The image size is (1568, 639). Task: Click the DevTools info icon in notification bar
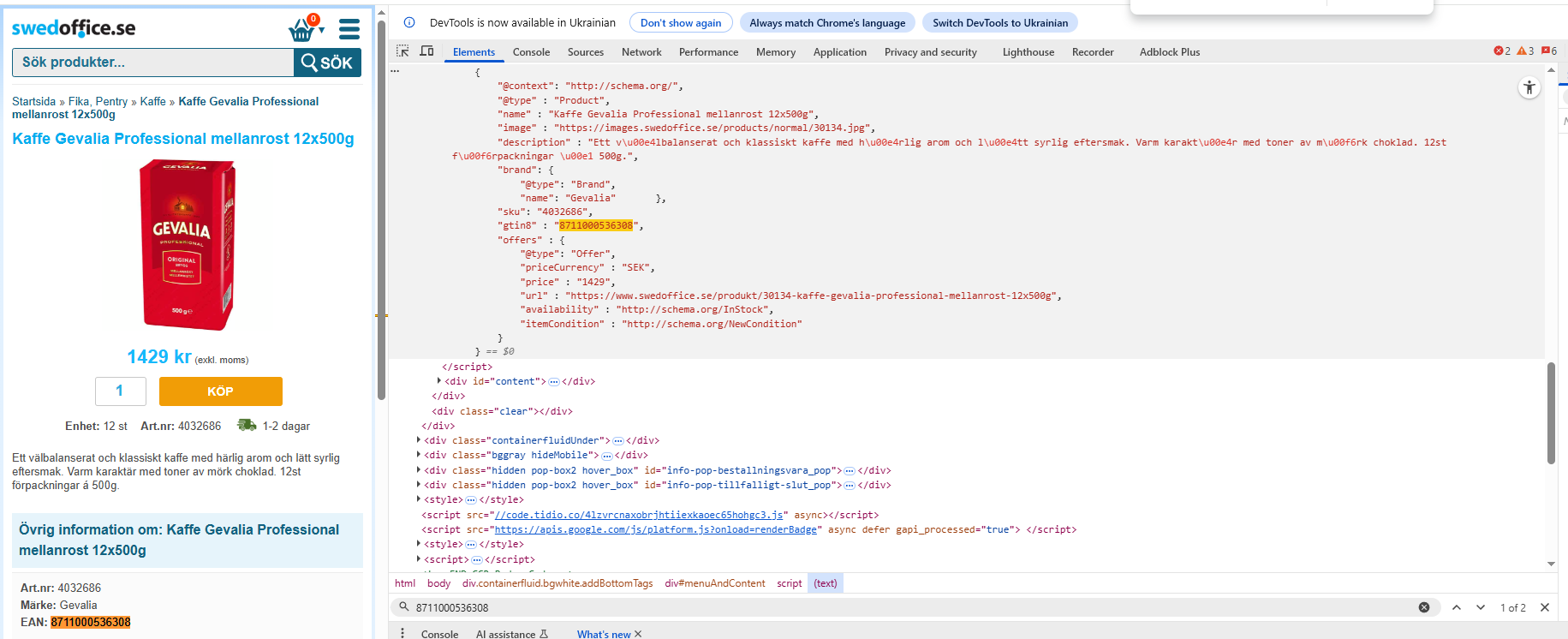(x=409, y=22)
